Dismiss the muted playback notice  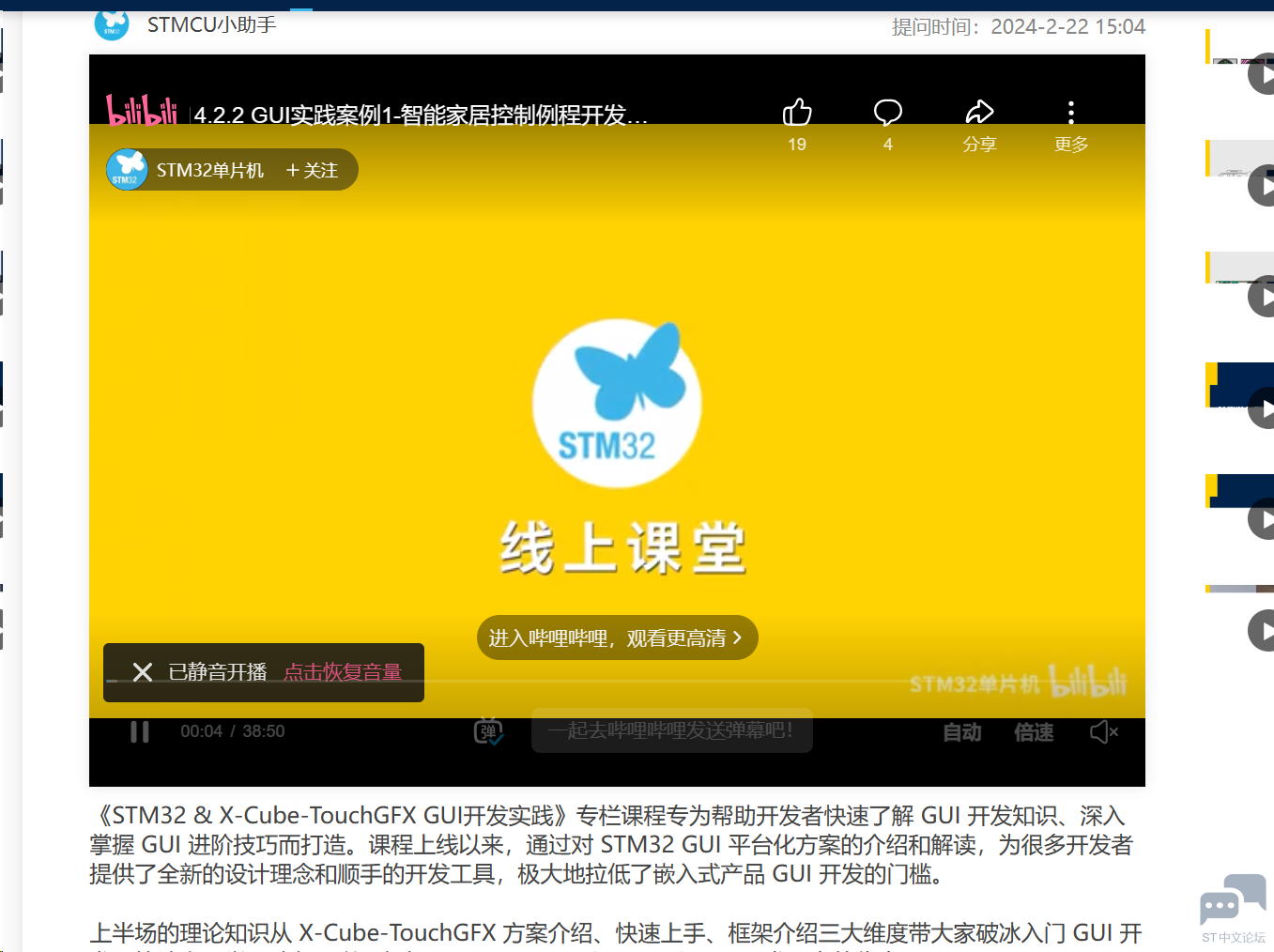143,672
